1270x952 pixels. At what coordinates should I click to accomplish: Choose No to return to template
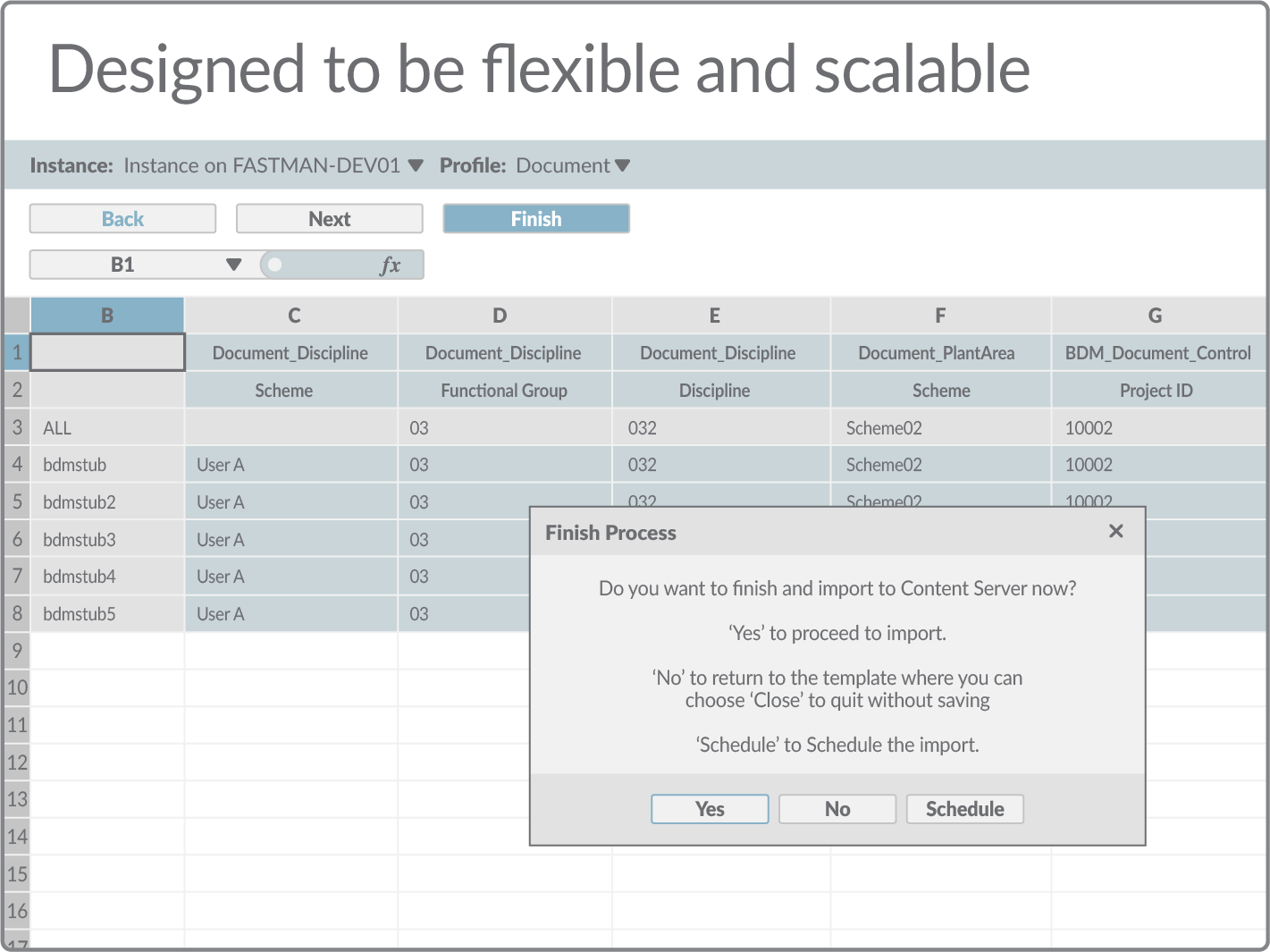(x=837, y=809)
